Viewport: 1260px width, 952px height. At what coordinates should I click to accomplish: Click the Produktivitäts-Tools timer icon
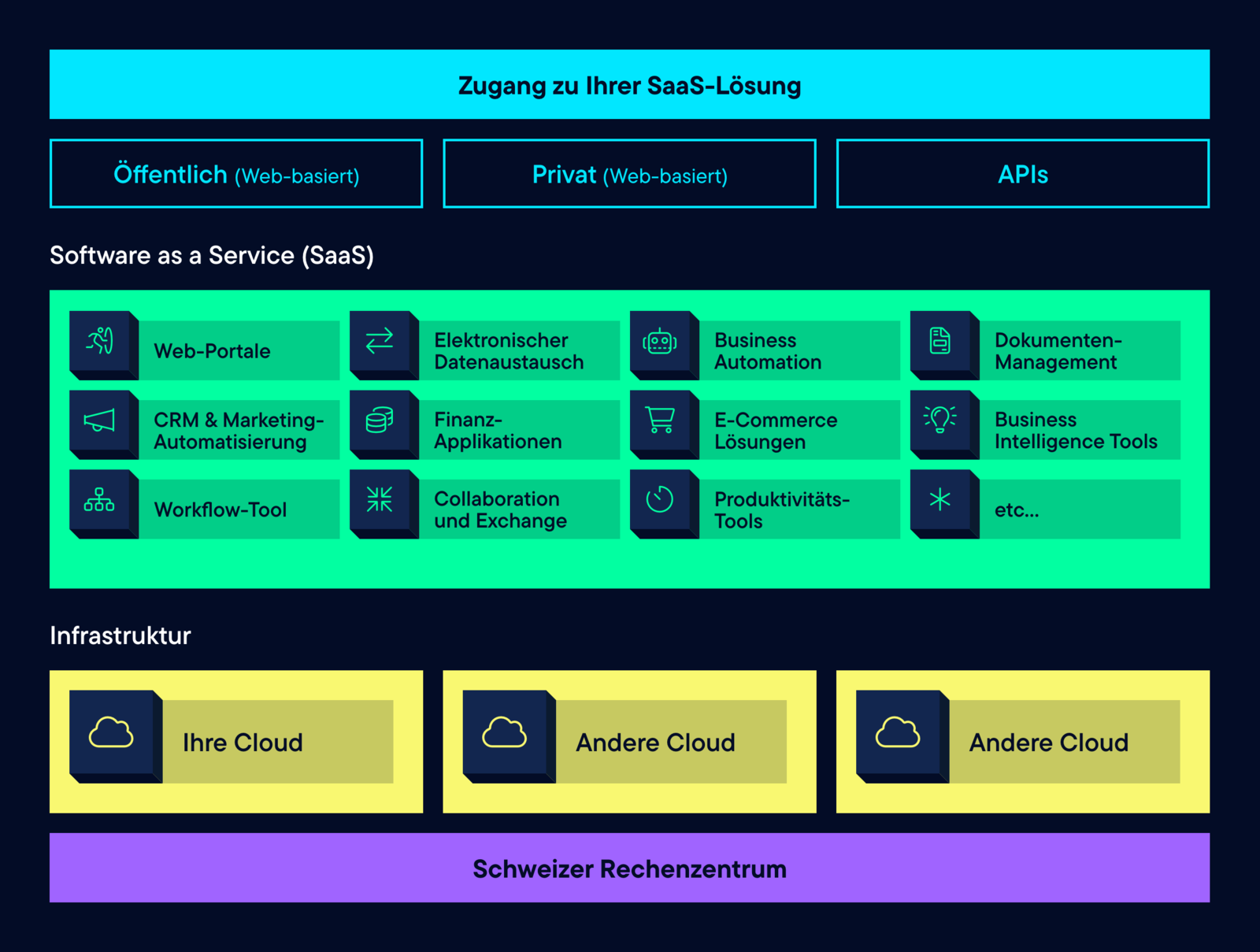click(x=660, y=500)
